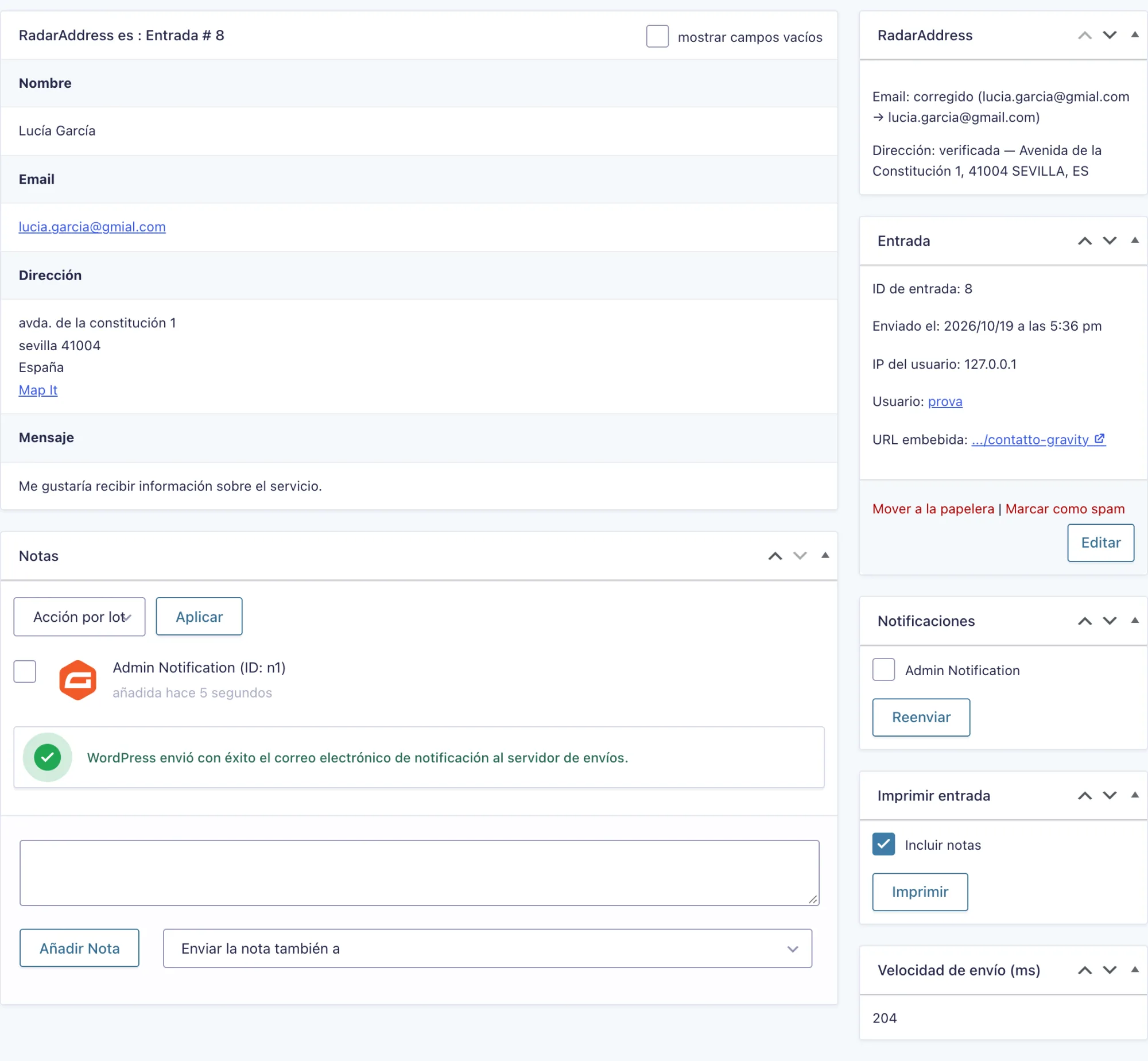The width and height of the screenshot is (1148, 1061).
Task: Collapse the Entrada panel toggle triangle
Action: click(x=1135, y=241)
